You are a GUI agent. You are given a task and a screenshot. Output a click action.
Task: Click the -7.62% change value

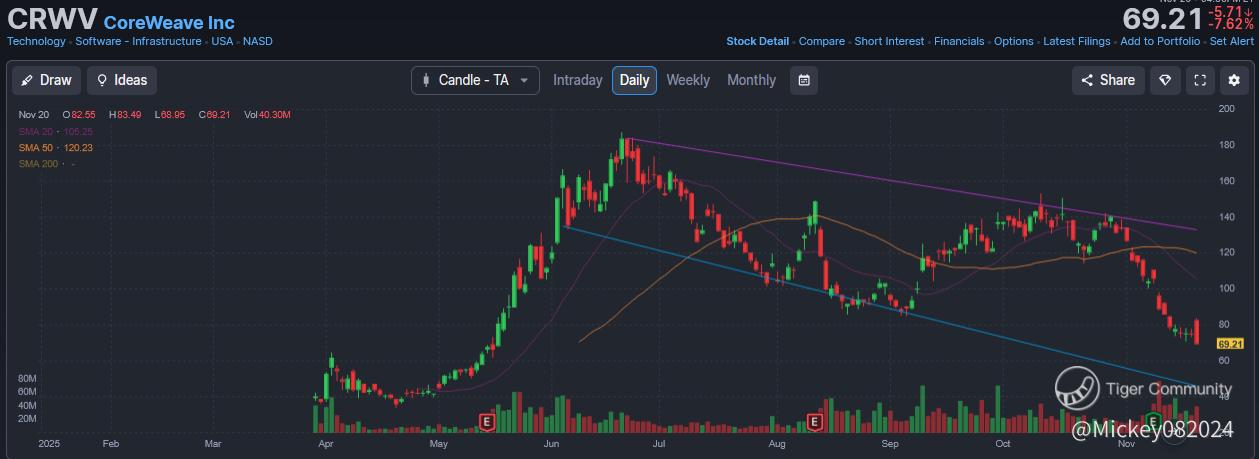[1230, 24]
